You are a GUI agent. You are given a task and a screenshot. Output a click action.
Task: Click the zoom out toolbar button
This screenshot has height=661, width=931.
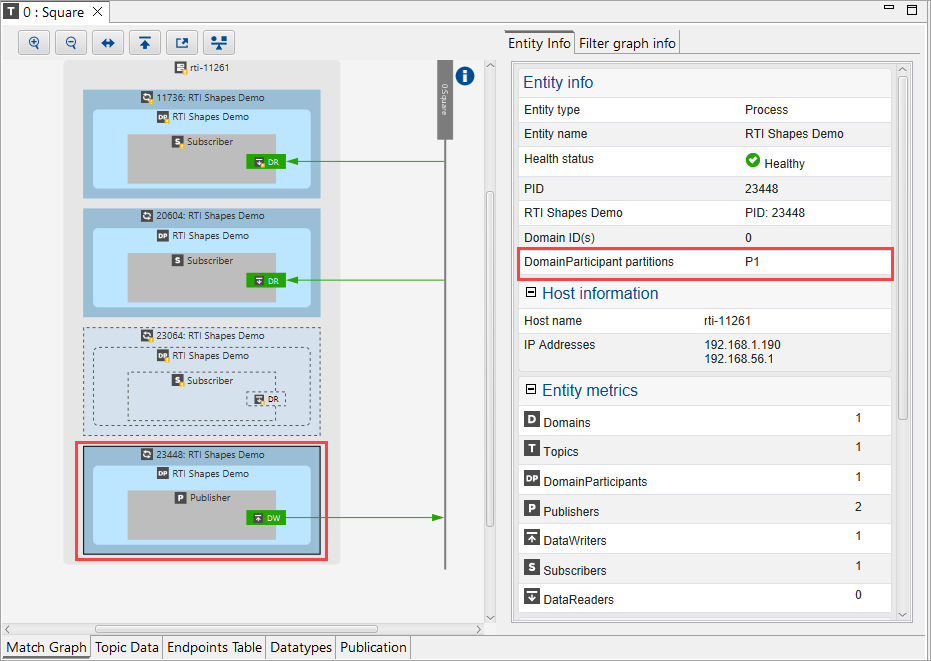[x=71, y=43]
